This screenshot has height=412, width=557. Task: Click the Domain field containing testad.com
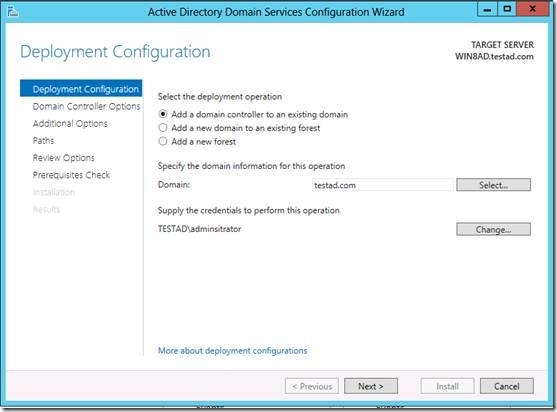[x=383, y=185]
